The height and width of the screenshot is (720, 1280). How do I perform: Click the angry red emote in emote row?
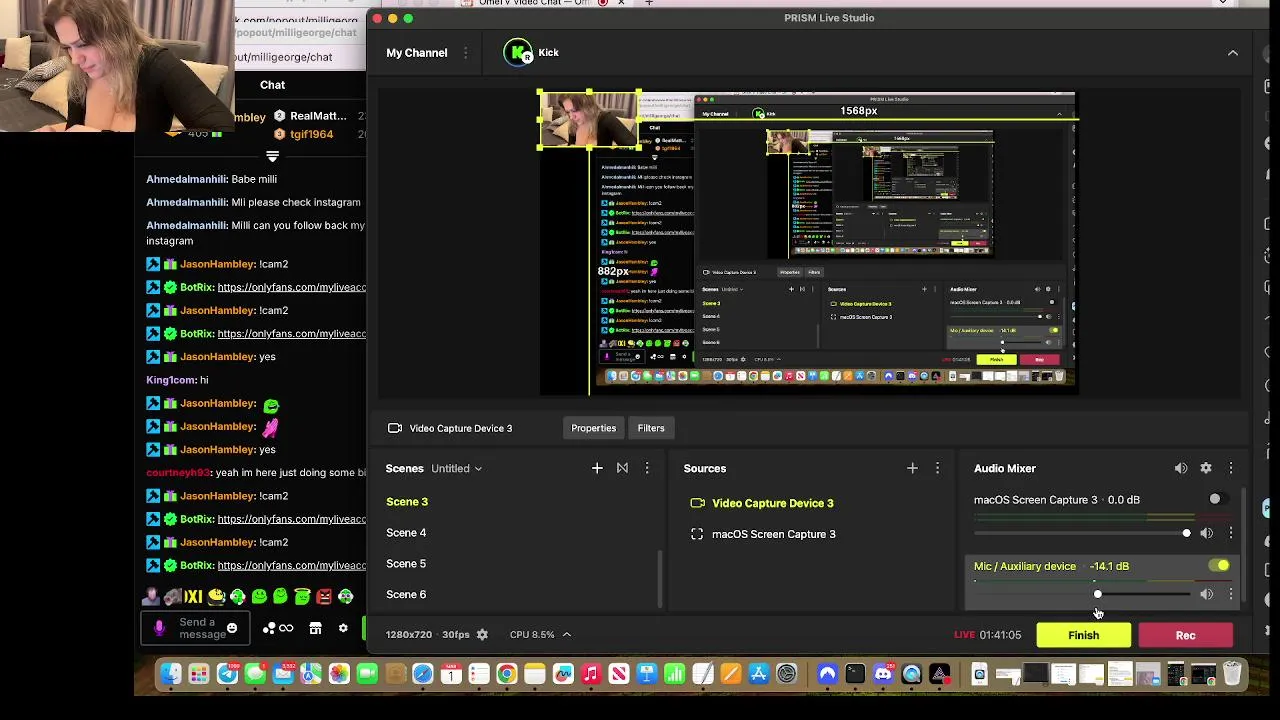coord(324,597)
